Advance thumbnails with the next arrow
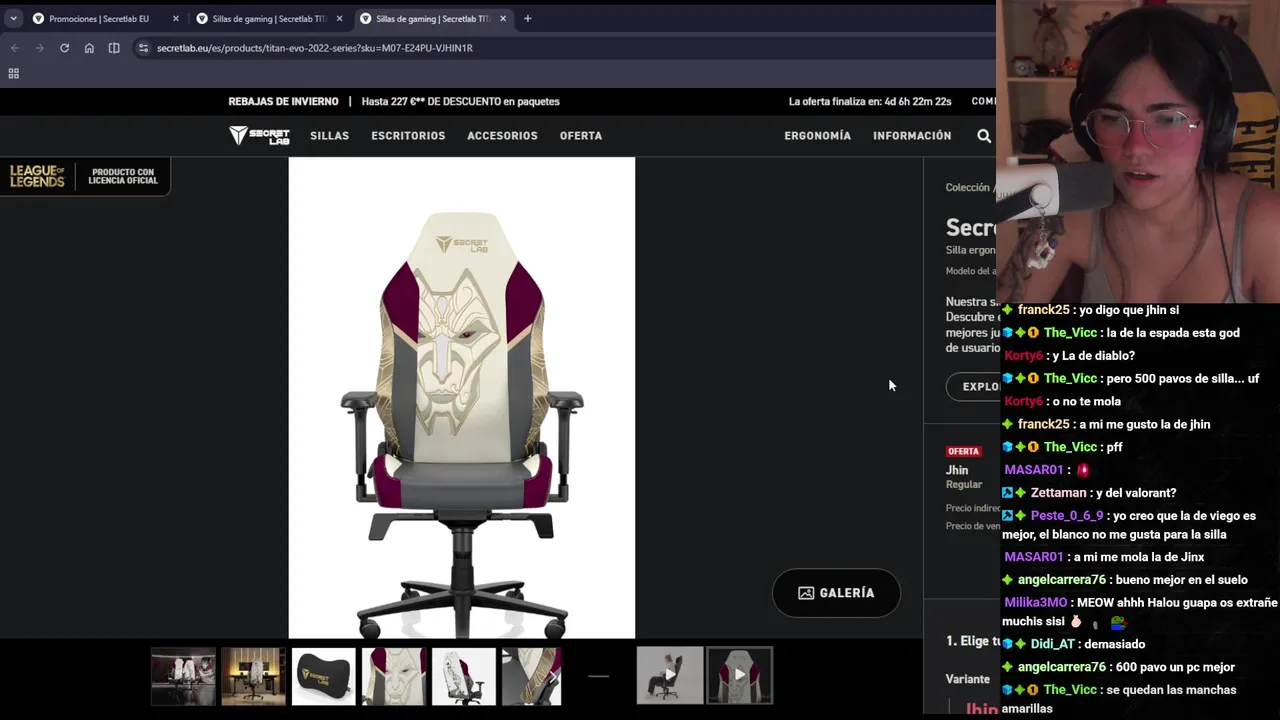The image size is (1280, 720). point(553,676)
